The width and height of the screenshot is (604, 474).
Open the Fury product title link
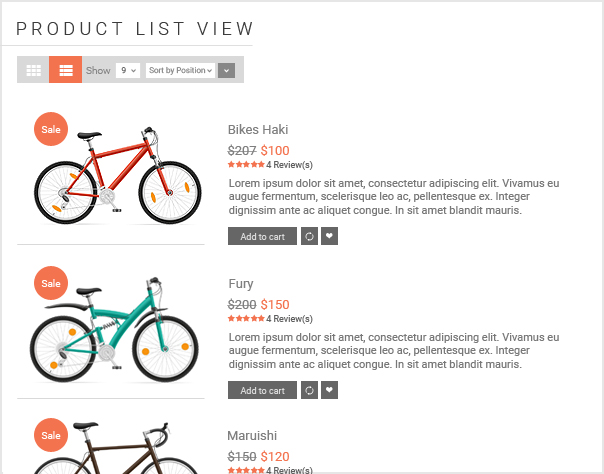point(241,284)
